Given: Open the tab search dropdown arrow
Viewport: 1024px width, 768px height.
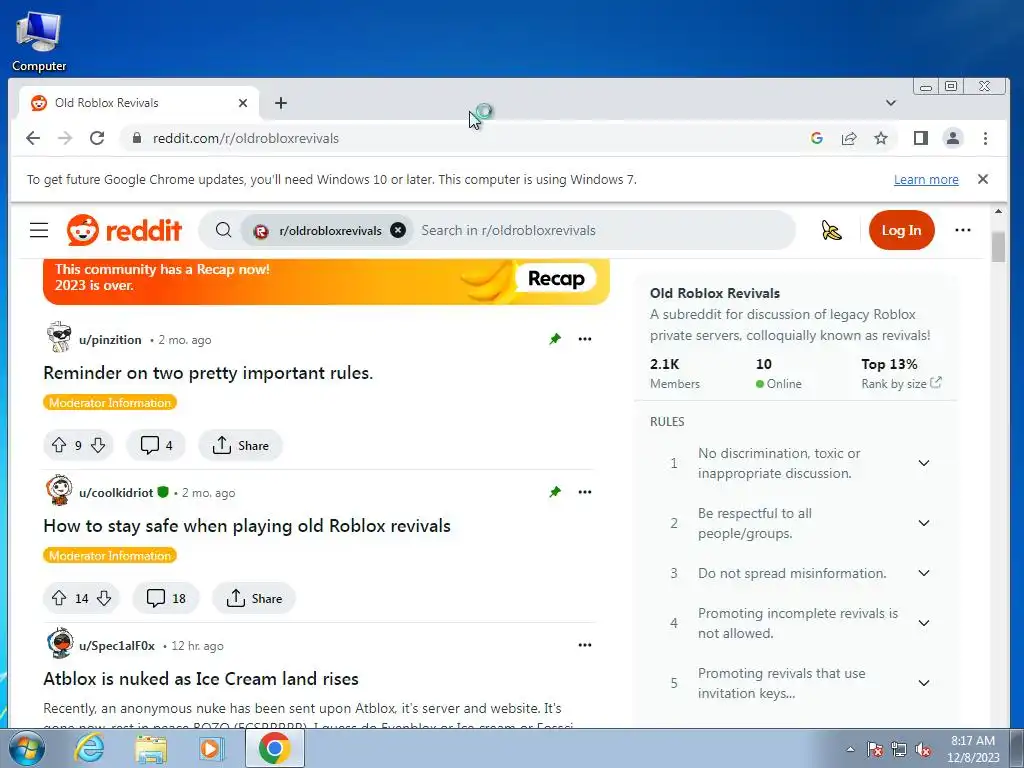Looking at the screenshot, I should tap(891, 103).
